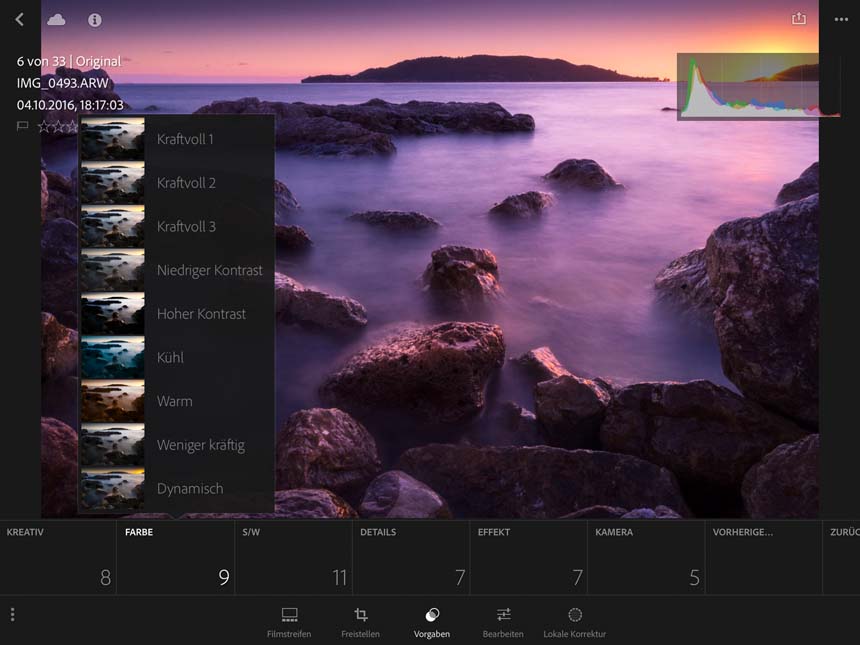Click the histogram overlay

pyautogui.click(x=747, y=86)
